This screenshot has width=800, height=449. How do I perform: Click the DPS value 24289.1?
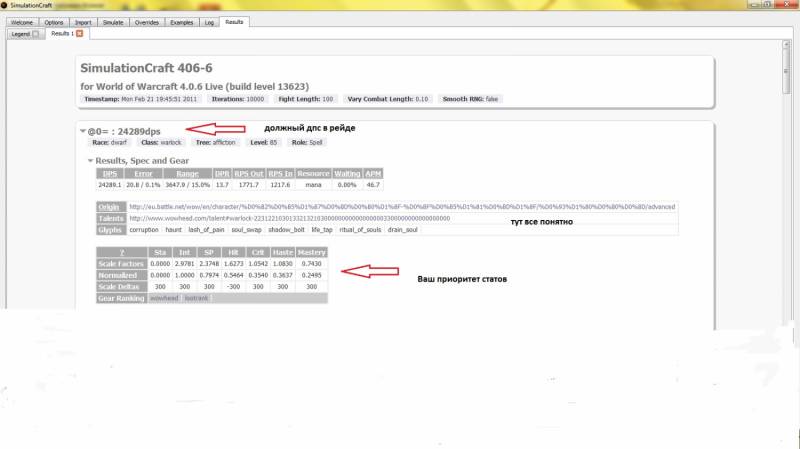pyautogui.click(x=110, y=185)
